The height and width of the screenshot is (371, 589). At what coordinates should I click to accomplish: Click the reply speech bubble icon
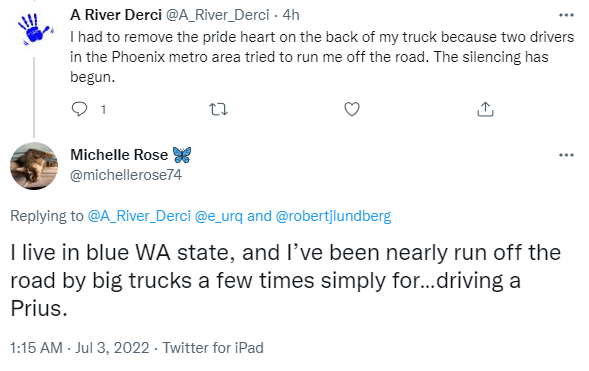coord(79,109)
